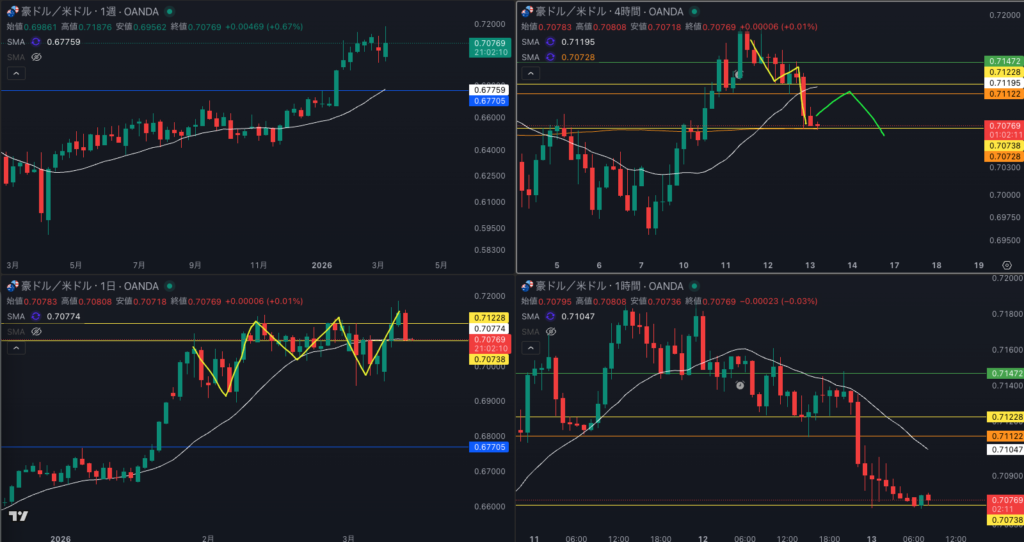Open symbol title 豪ドル／米ドル・1時間・OANDA
This screenshot has height=542, width=1024.
pos(609,286)
